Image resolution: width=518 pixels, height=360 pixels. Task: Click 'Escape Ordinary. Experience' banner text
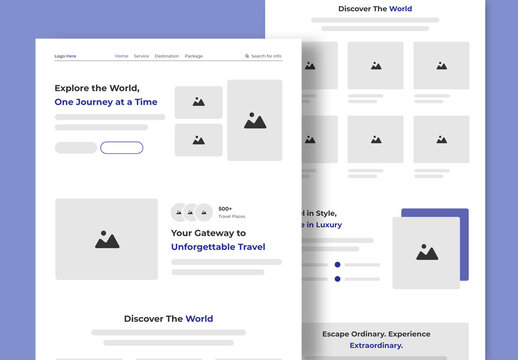[376, 334]
